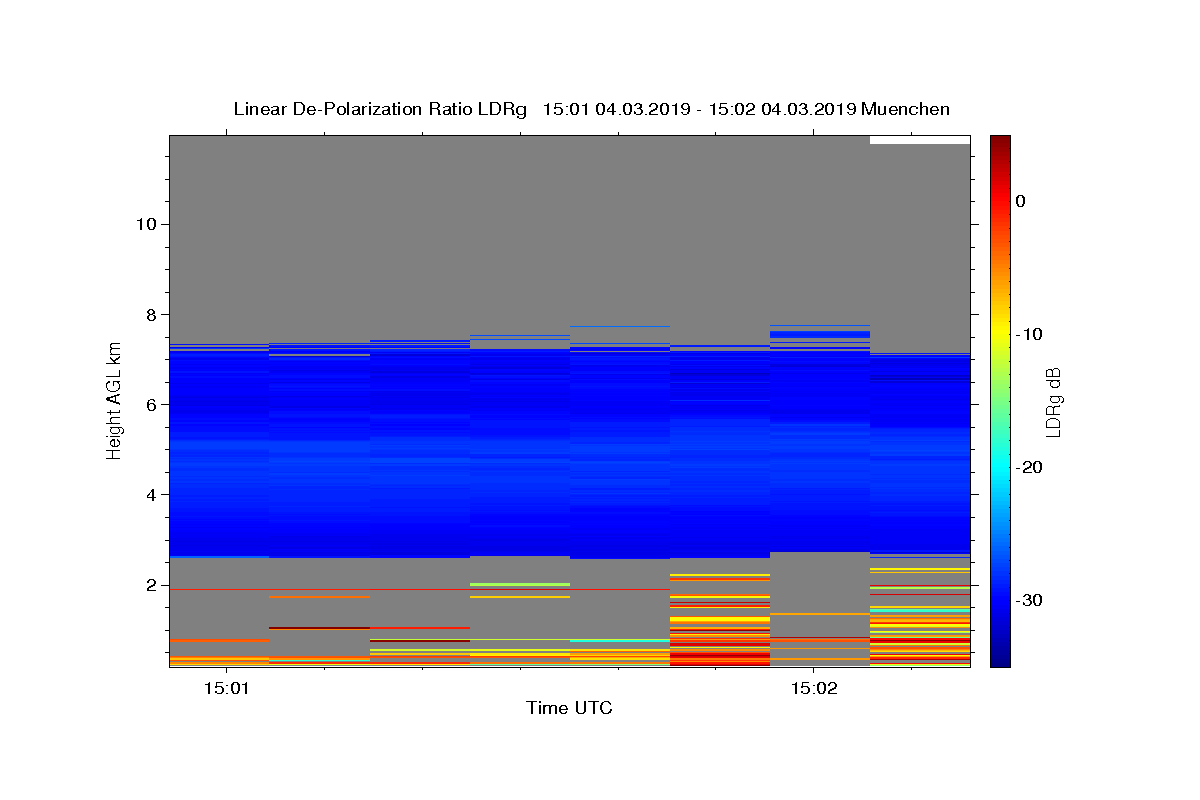Image resolution: width=1200 pixels, height=800 pixels.
Task: Click the '6' height tick label
Action: tap(150, 405)
